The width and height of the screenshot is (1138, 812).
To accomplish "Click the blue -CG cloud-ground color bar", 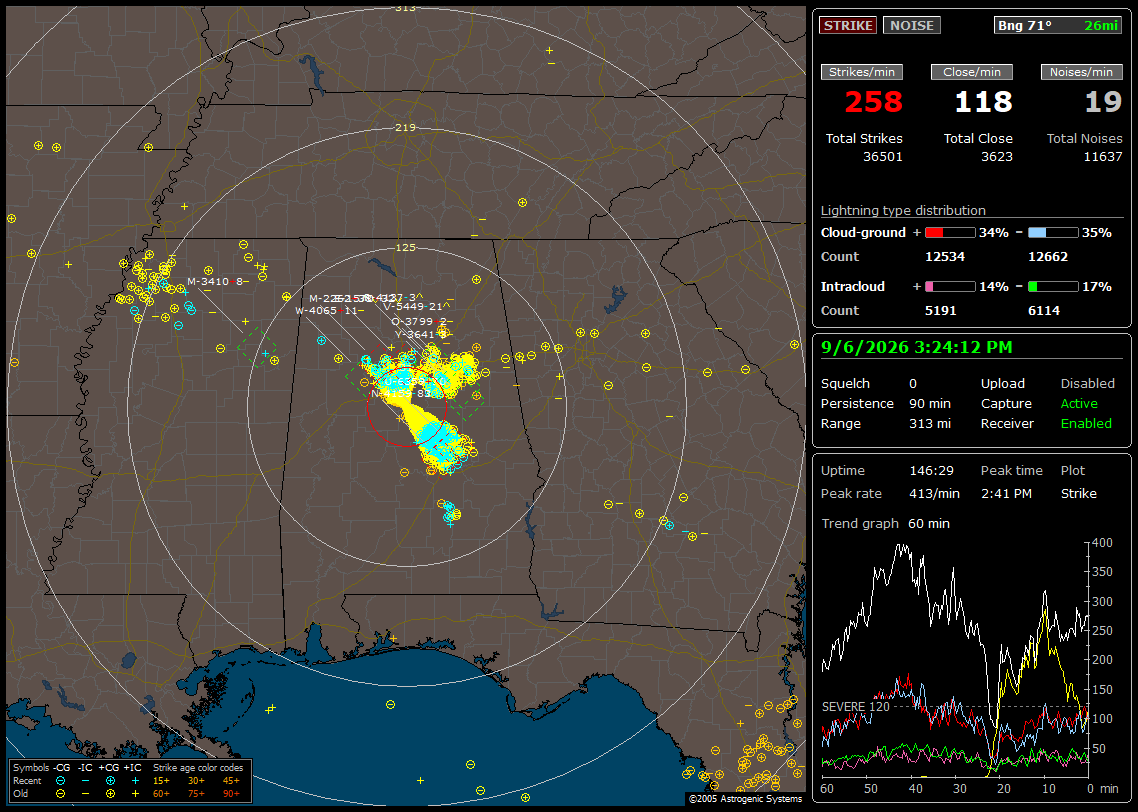I will (x=1053, y=233).
